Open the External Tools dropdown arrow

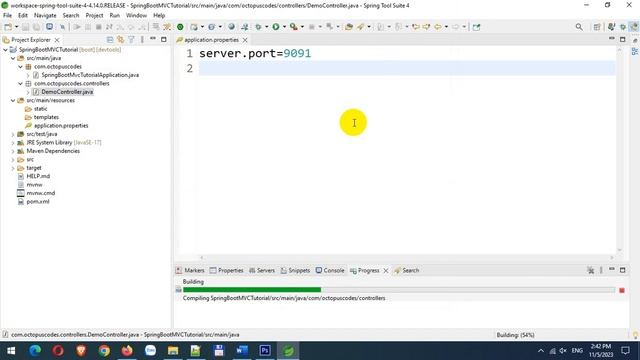302,27
